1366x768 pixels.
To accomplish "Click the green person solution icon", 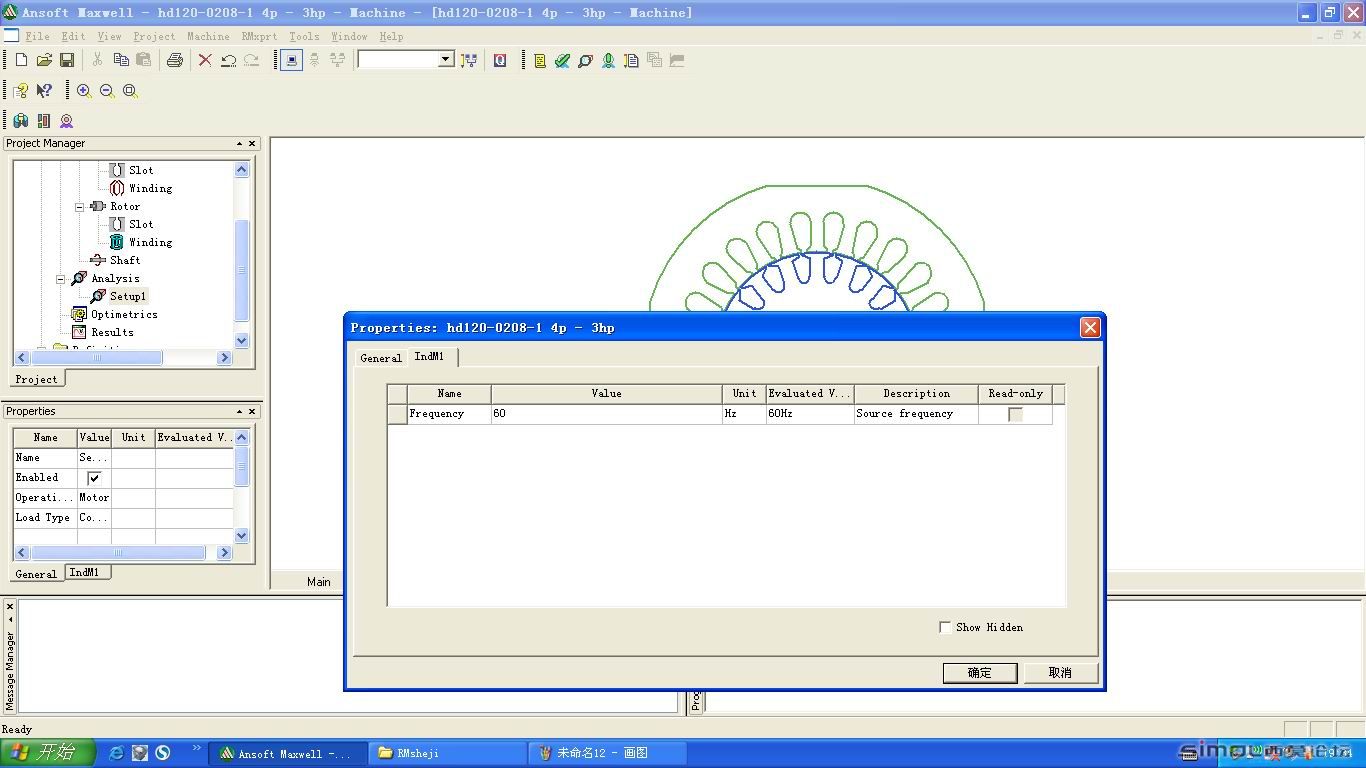I will (608, 60).
